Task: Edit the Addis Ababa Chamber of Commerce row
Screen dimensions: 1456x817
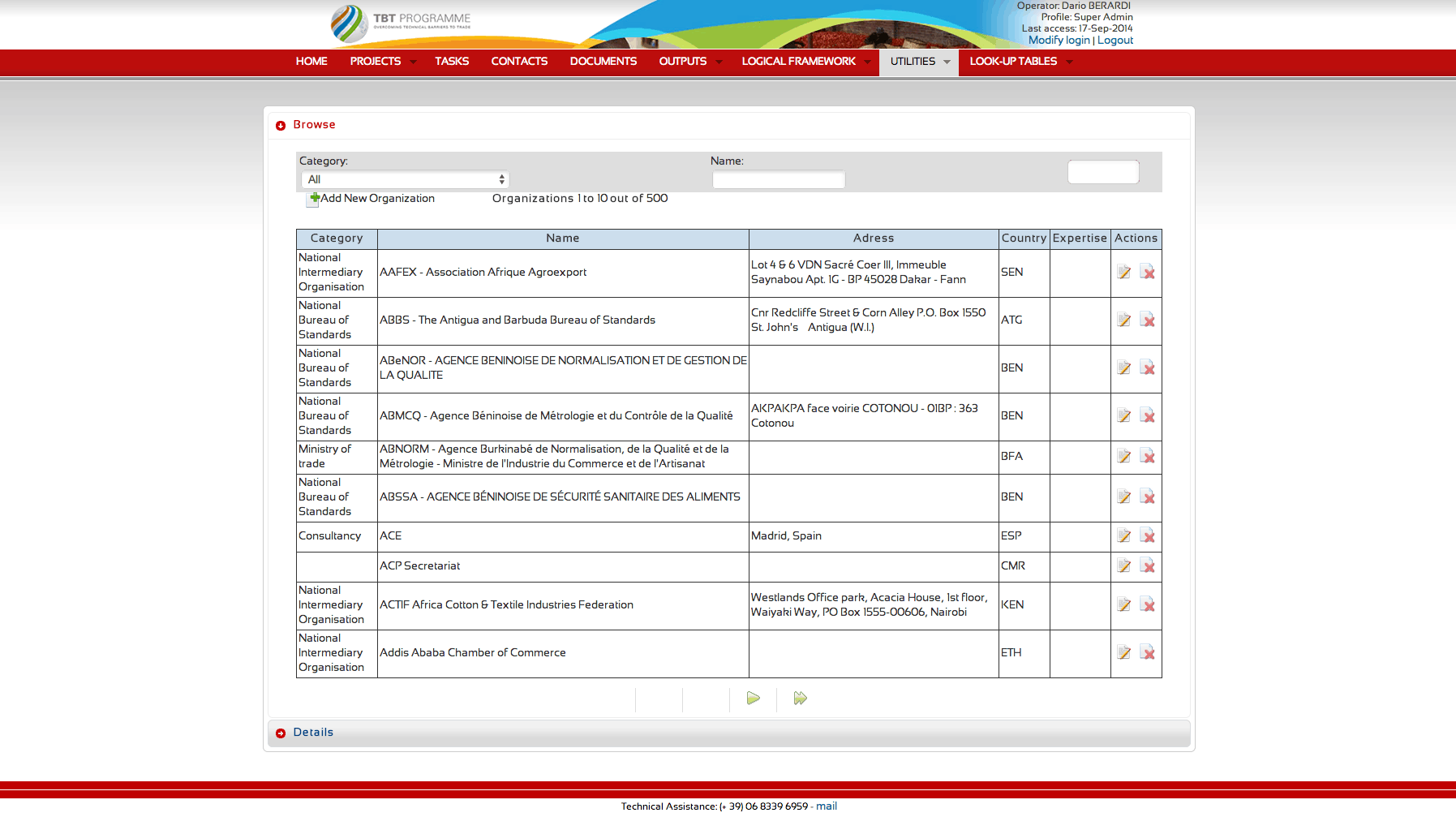Action: [x=1123, y=652]
